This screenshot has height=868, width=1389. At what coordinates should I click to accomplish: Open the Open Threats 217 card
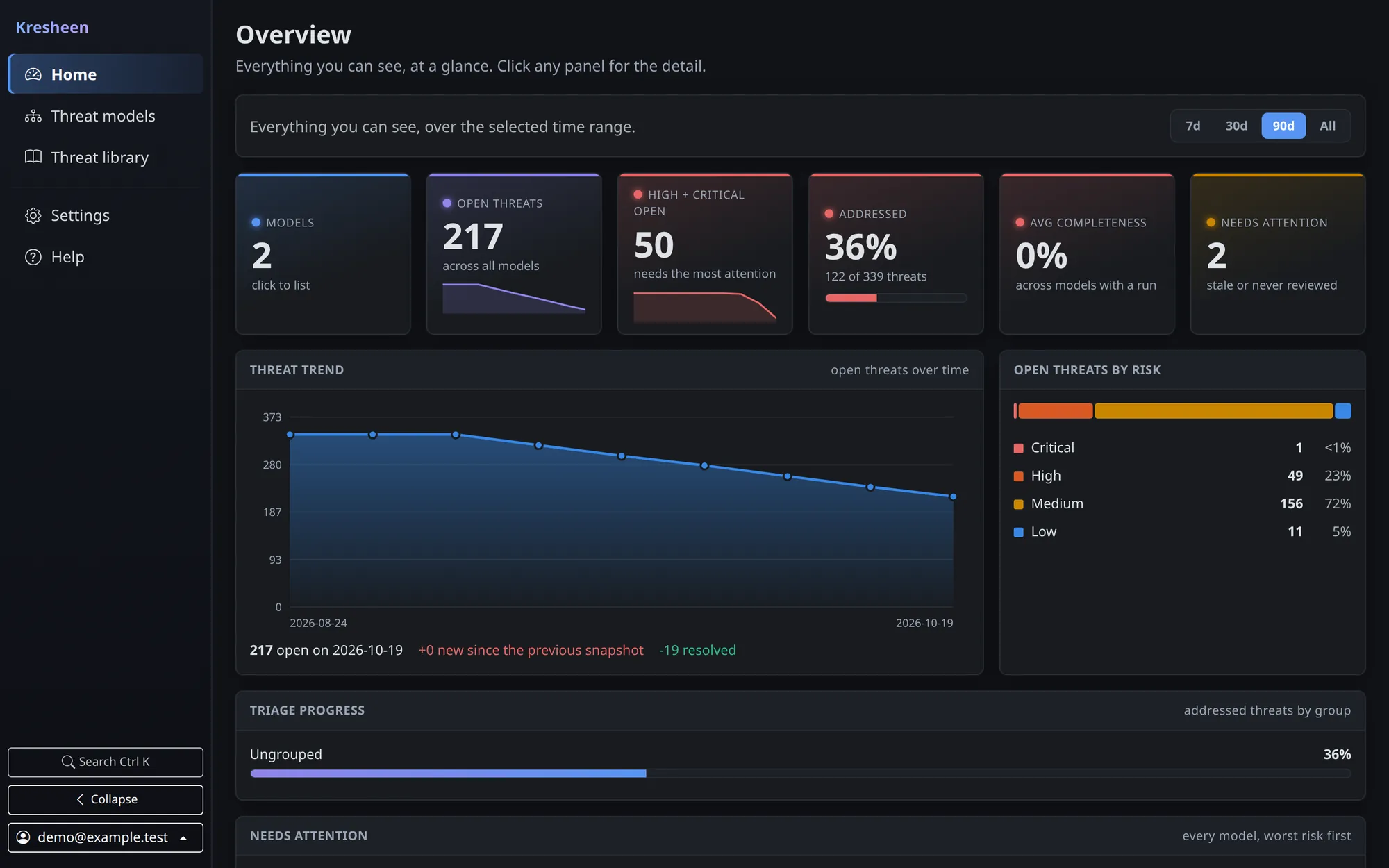[514, 253]
